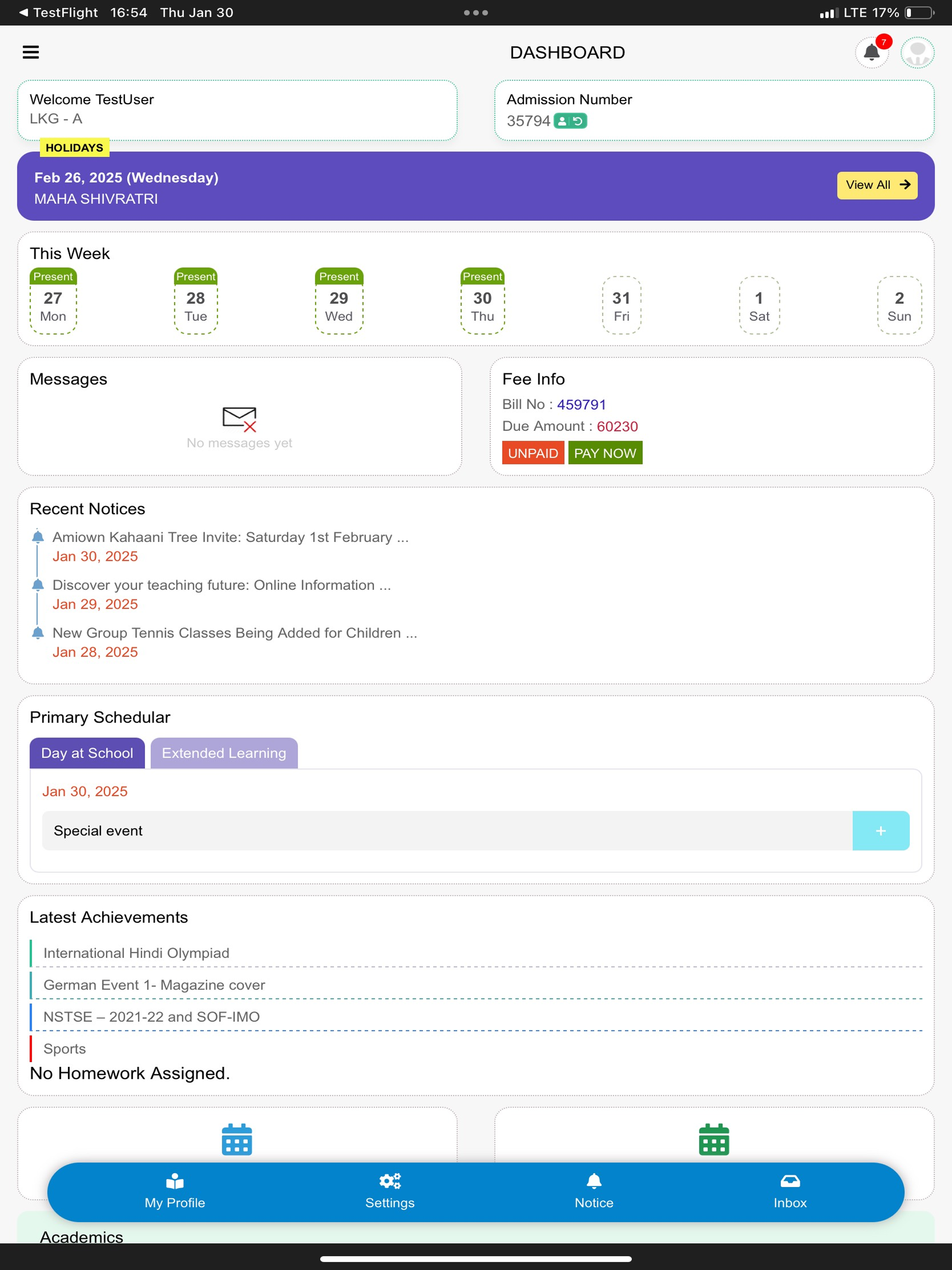Tap the switch student icon beside admission number
Screen dimensions: 952x1270
point(570,121)
